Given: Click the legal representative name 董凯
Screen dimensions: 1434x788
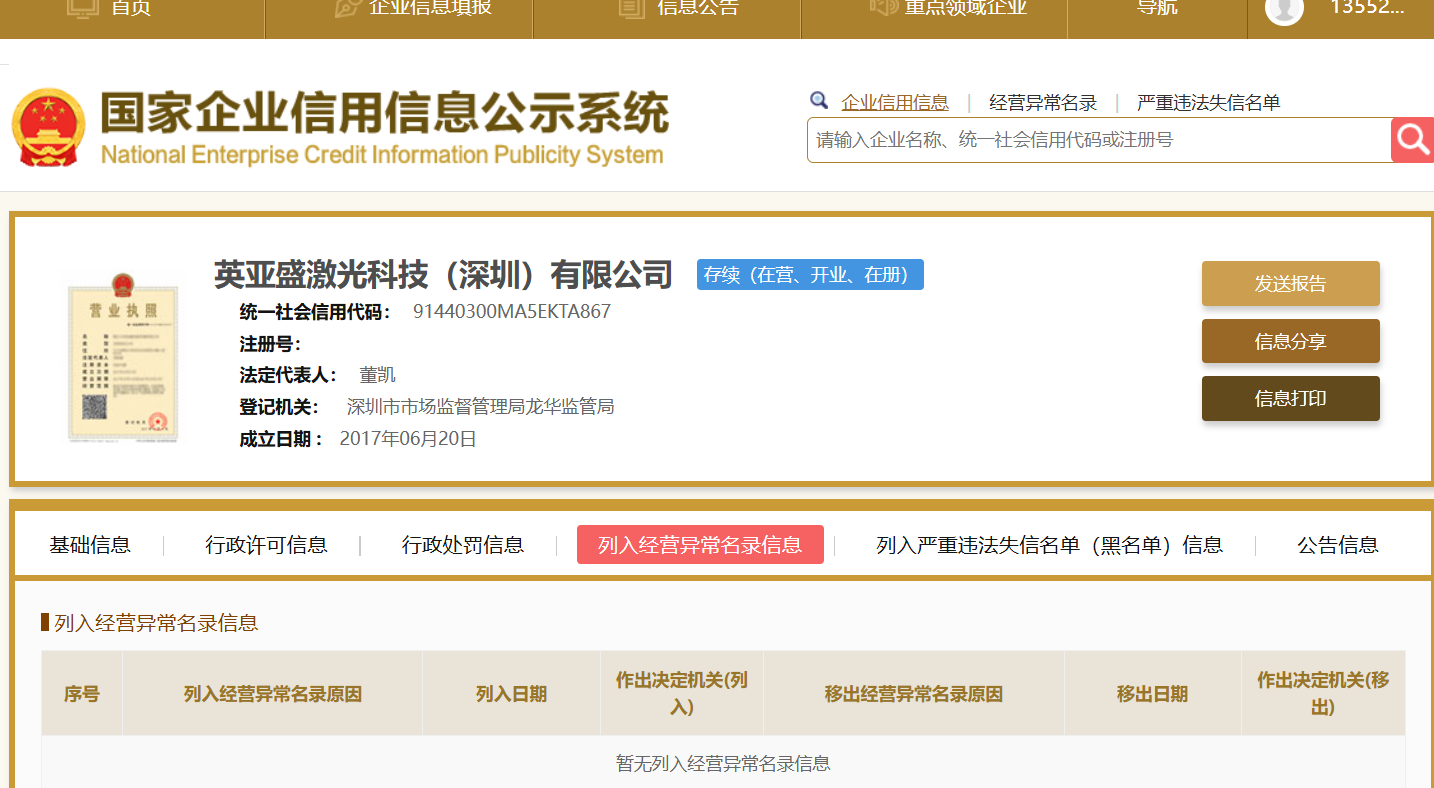Looking at the screenshot, I should pyautogui.click(x=378, y=375).
